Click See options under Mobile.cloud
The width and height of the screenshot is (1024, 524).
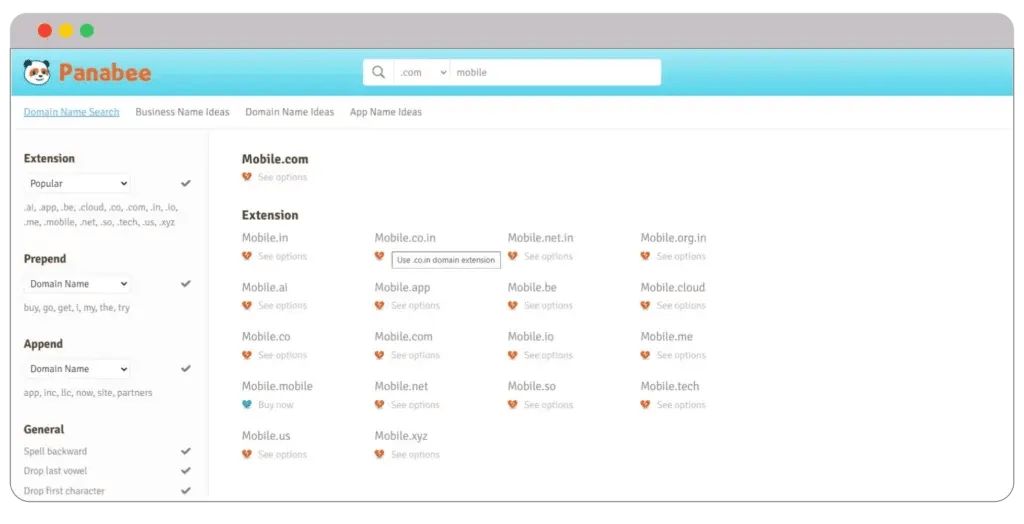pos(681,306)
